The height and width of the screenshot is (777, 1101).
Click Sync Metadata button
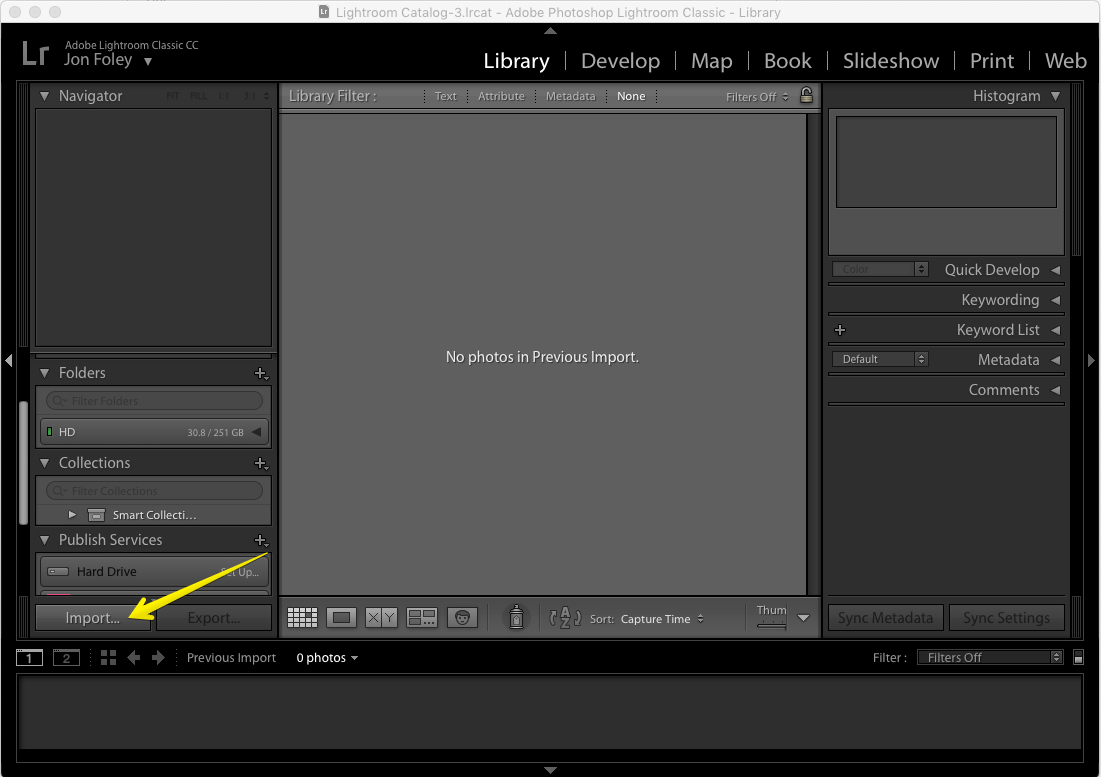click(x=885, y=618)
